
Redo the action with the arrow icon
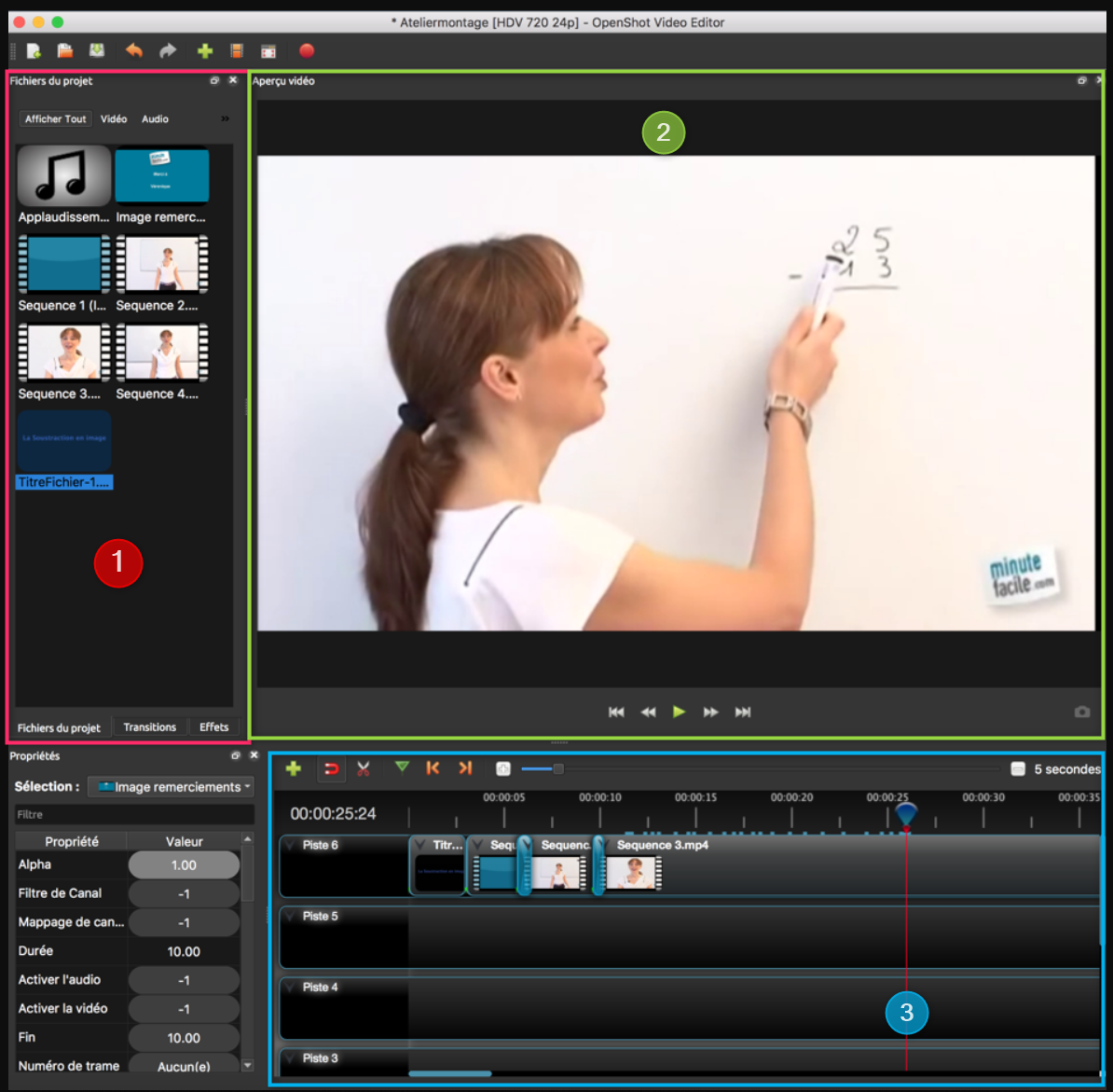(x=168, y=50)
